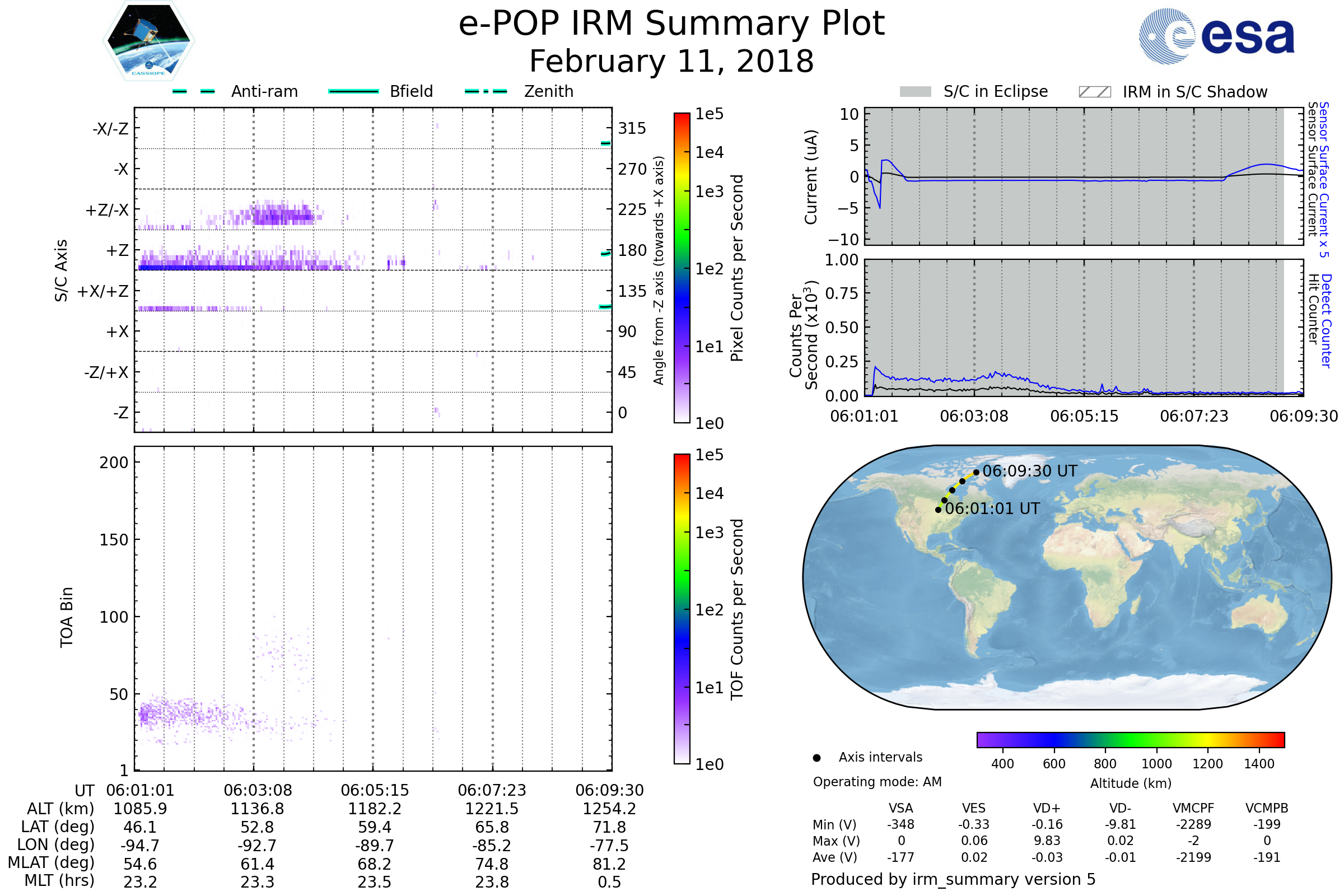Click the e-POP IRM Summary Plot title
This screenshot has height=896, width=1344.
pos(671,24)
